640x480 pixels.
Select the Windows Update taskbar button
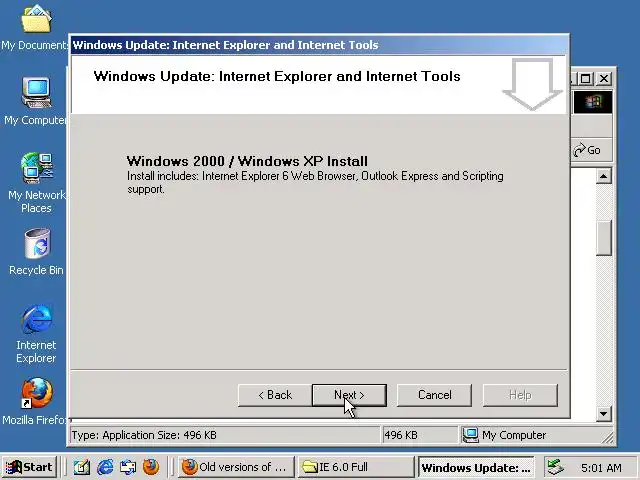476,467
